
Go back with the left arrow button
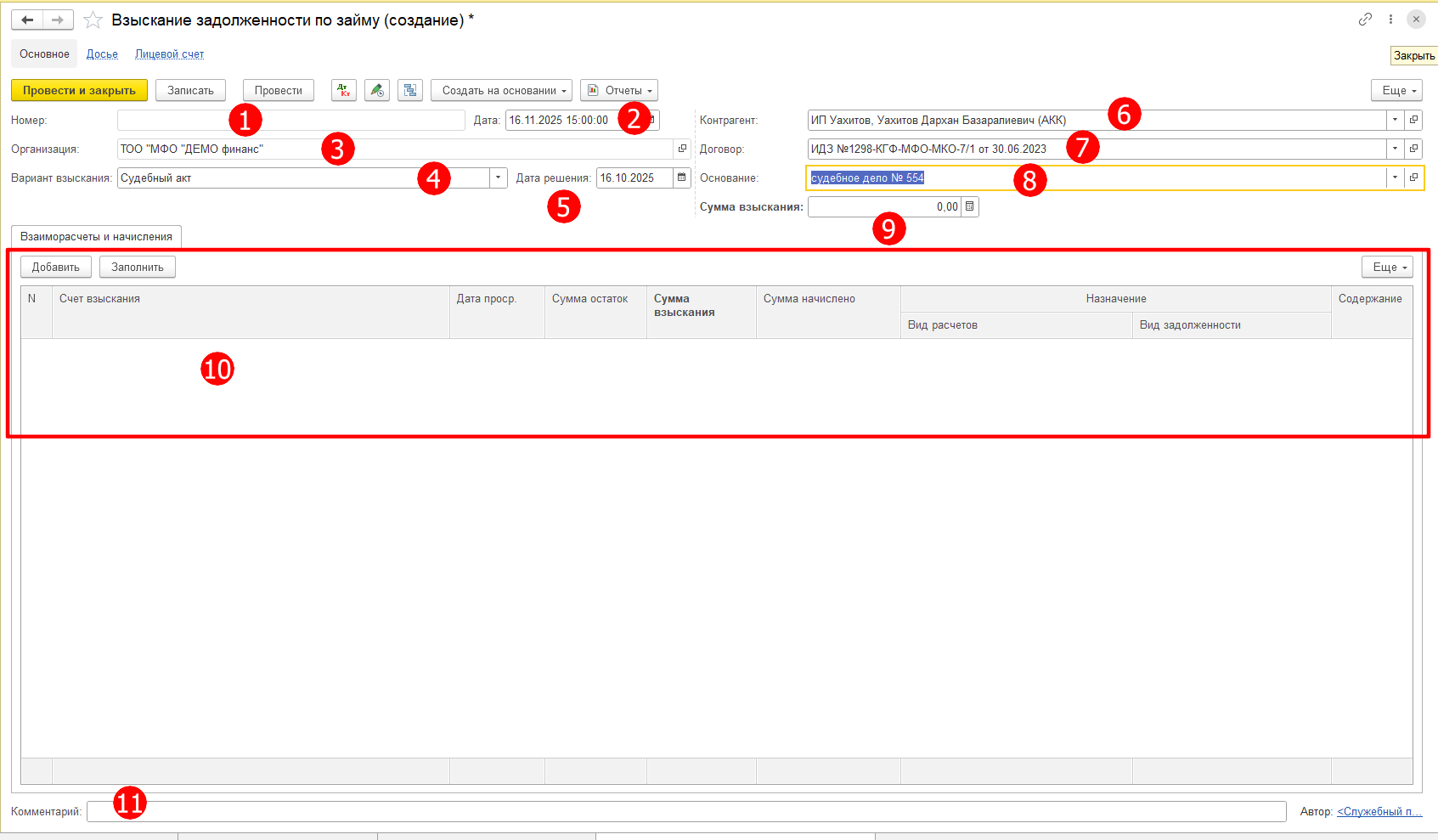(x=27, y=20)
